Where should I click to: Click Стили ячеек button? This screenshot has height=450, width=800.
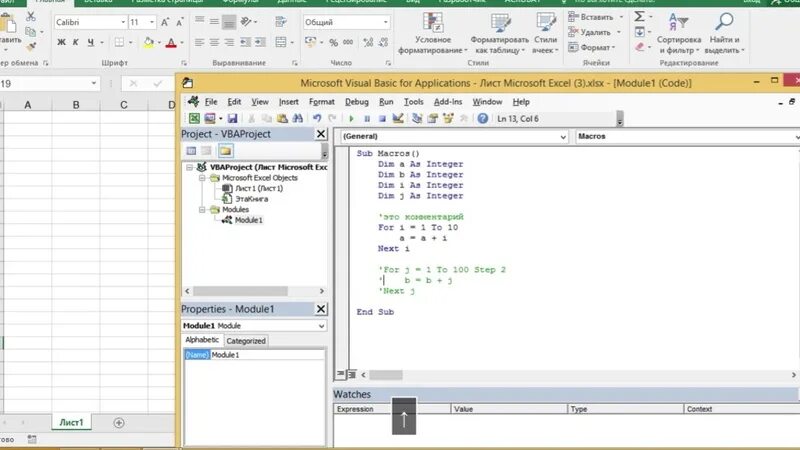point(545,34)
